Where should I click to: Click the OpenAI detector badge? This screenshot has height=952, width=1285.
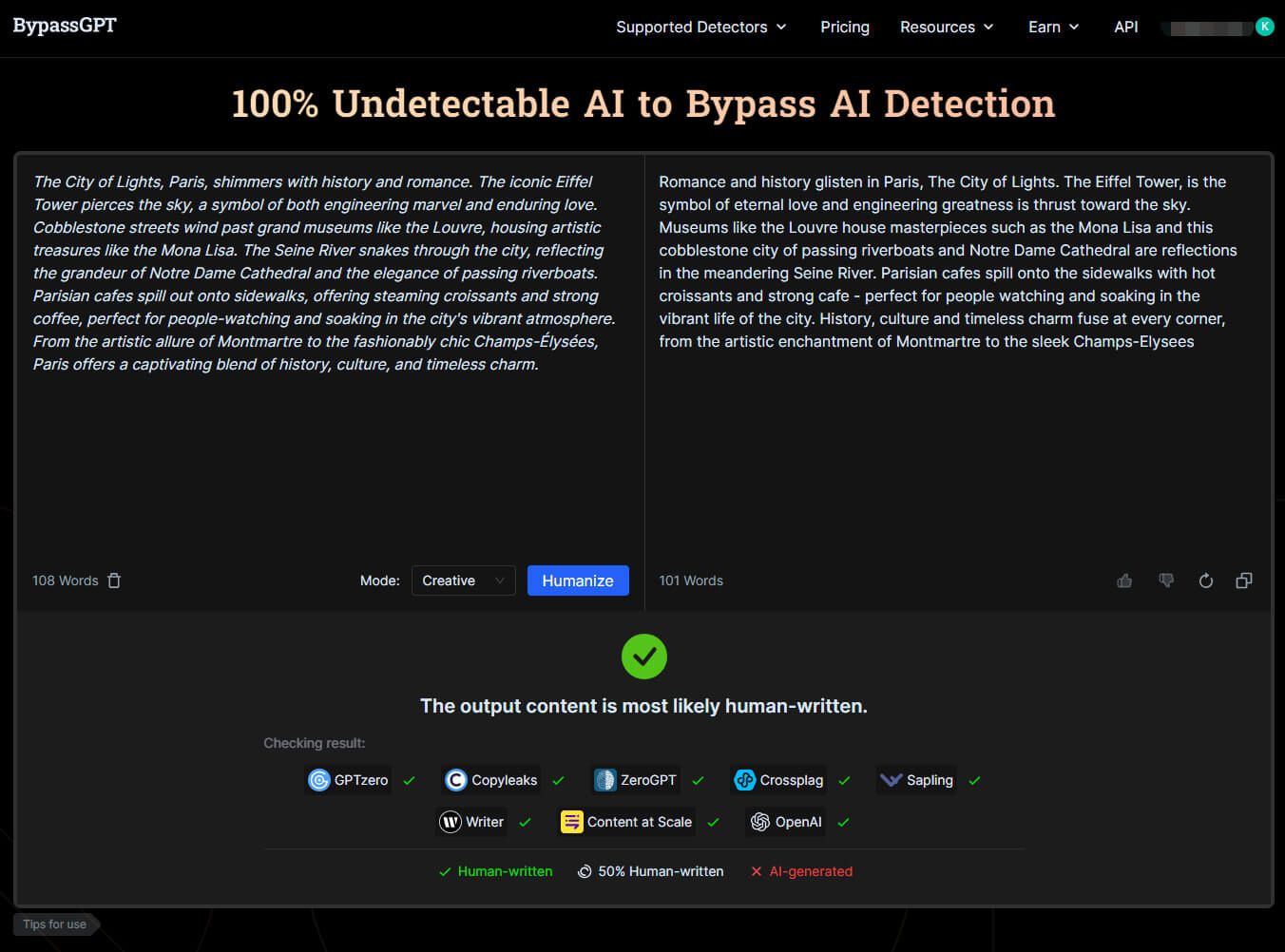786,822
